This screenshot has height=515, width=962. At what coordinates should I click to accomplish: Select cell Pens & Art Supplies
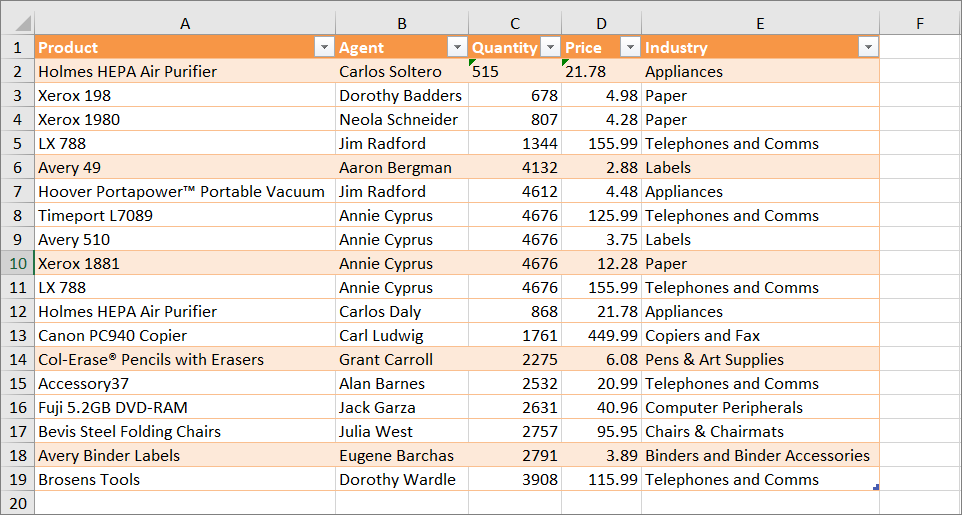760,359
